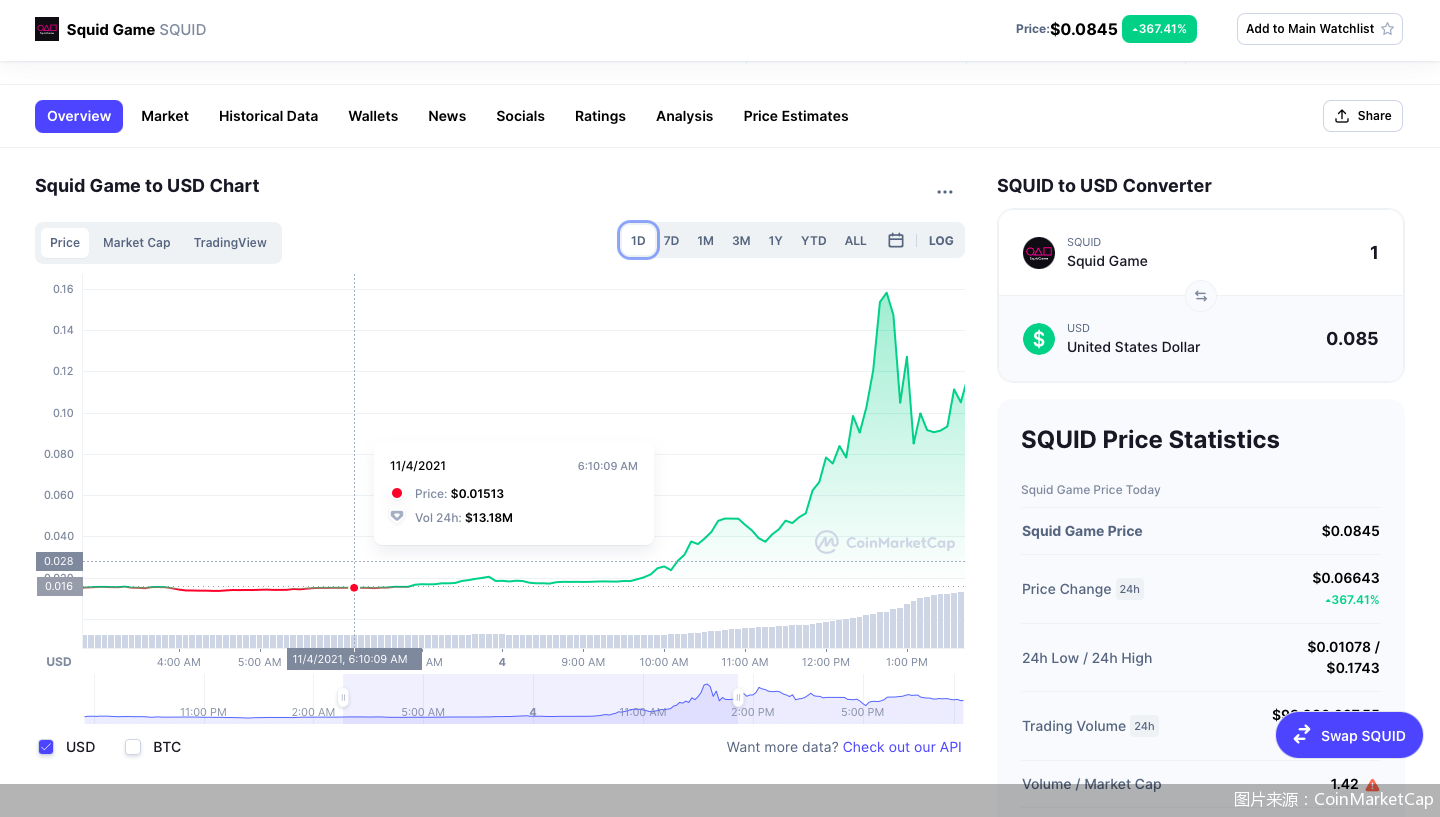Open the Check out our API link

902,747
